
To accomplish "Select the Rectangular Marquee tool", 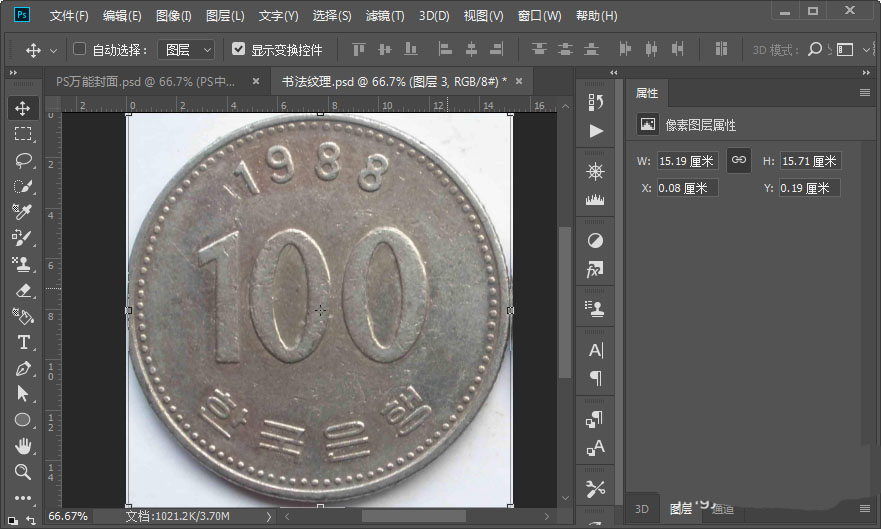I will pyautogui.click(x=23, y=134).
